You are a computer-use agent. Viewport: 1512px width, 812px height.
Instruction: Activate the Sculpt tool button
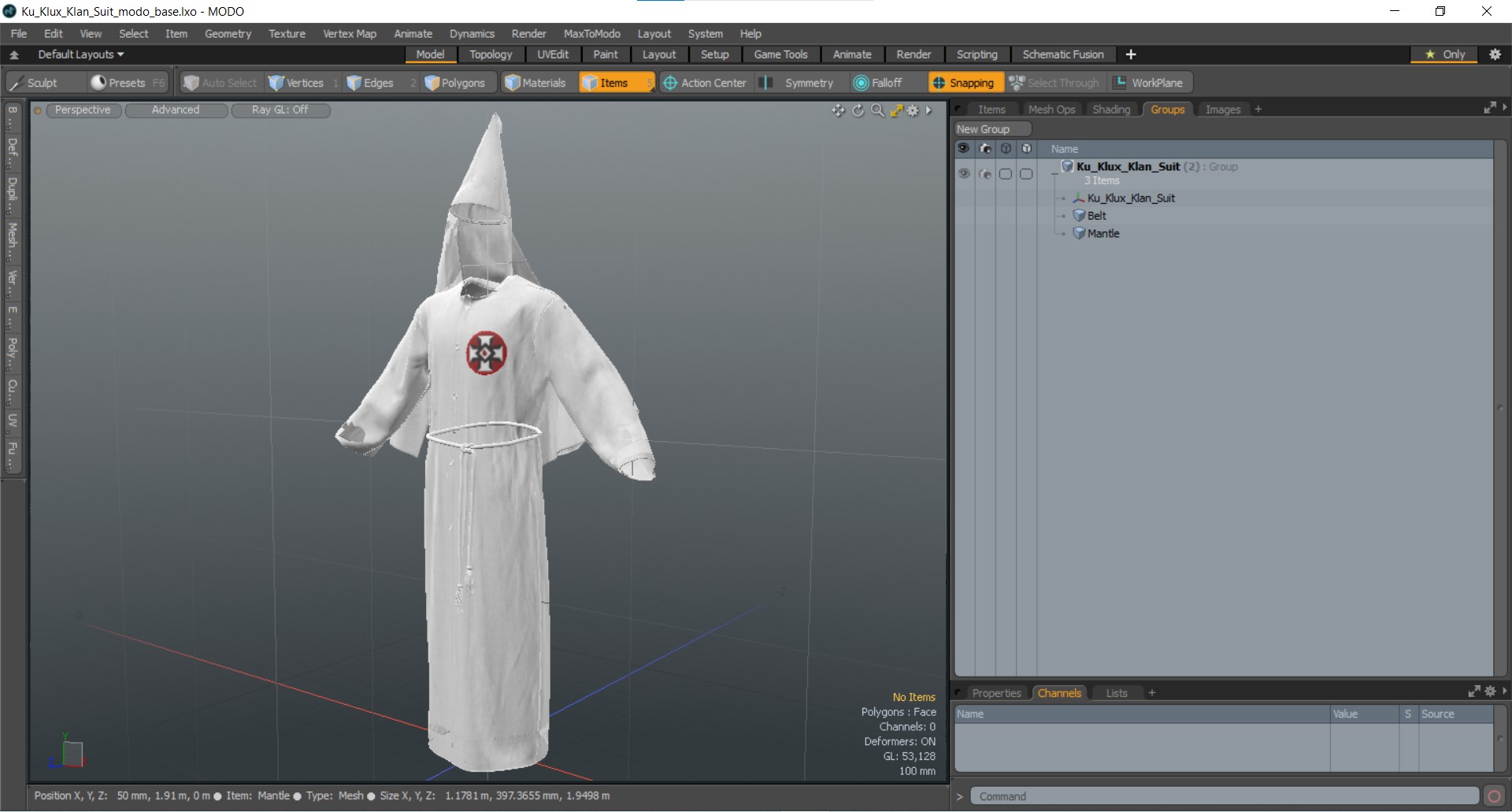[44, 83]
